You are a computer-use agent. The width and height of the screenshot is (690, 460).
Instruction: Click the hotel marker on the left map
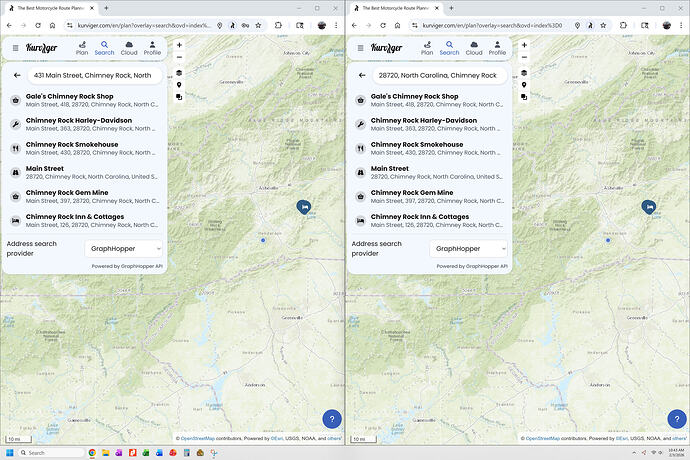(x=304, y=206)
